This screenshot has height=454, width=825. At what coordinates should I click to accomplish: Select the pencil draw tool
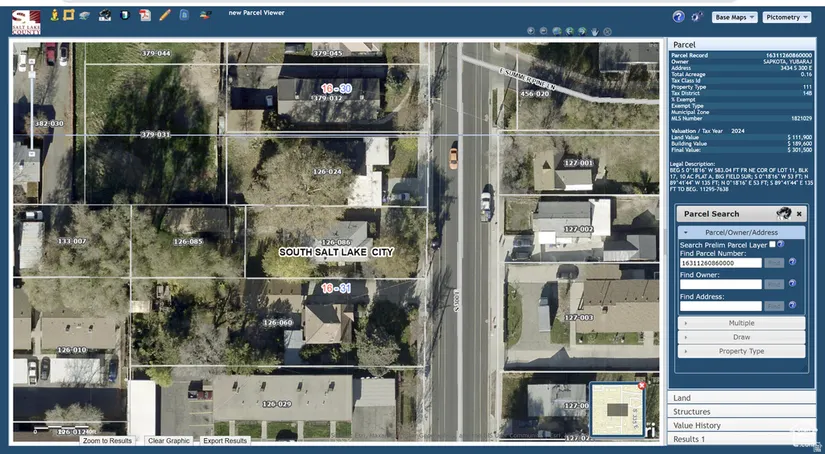pyautogui.click(x=165, y=15)
